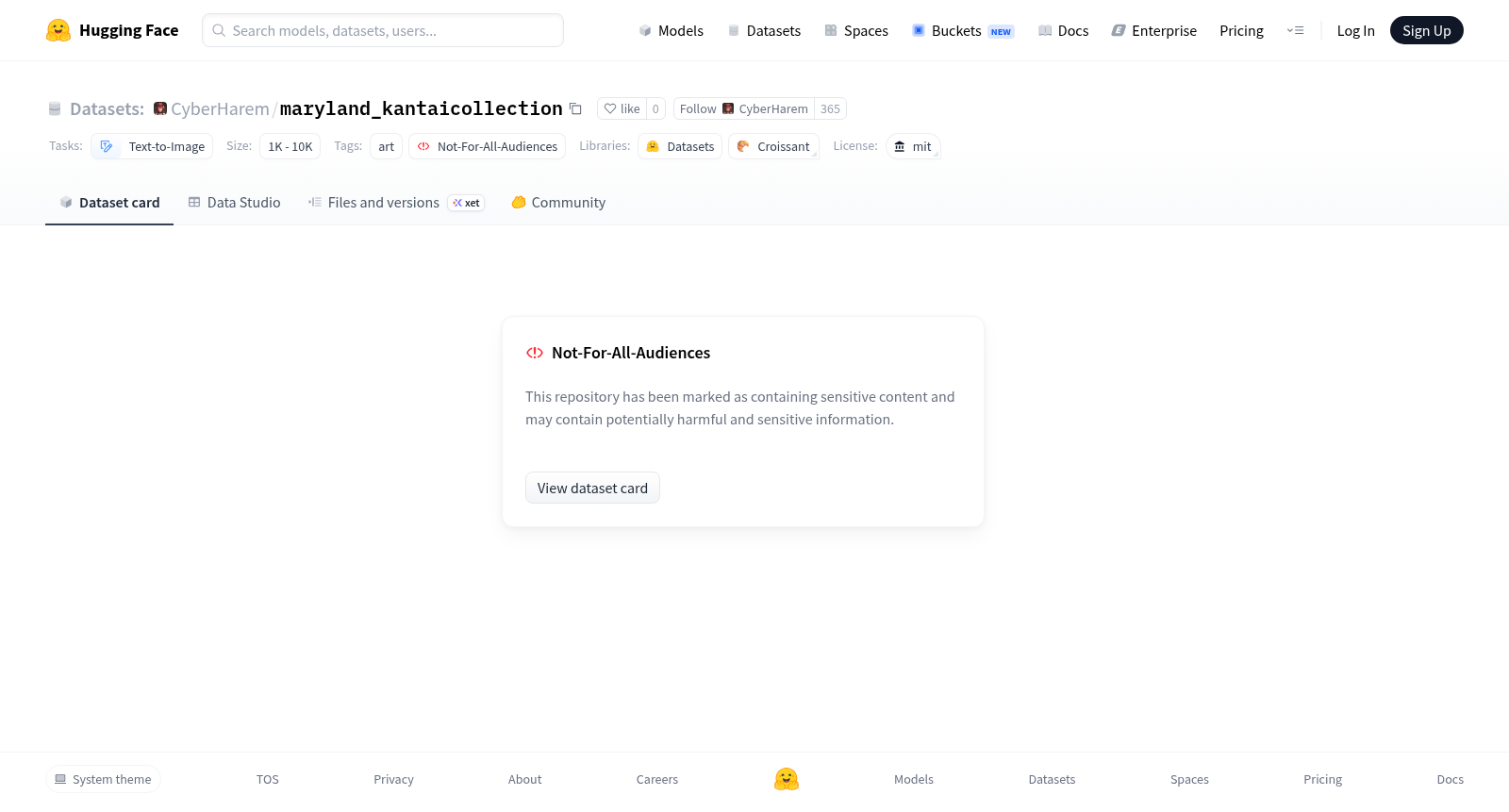Click the Not-For-All-Audiences tag
Image resolution: width=1509 pixels, height=812 pixels.
point(487,146)
